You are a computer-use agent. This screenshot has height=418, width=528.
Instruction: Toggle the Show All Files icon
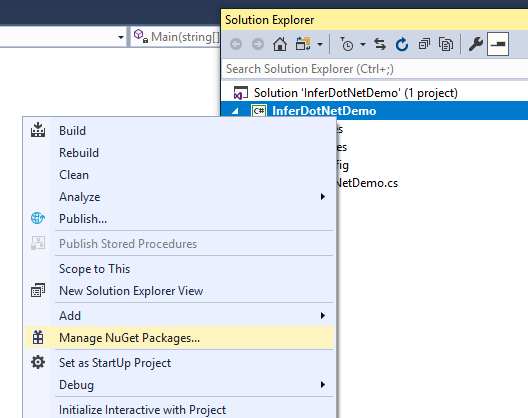coord(446,44)
